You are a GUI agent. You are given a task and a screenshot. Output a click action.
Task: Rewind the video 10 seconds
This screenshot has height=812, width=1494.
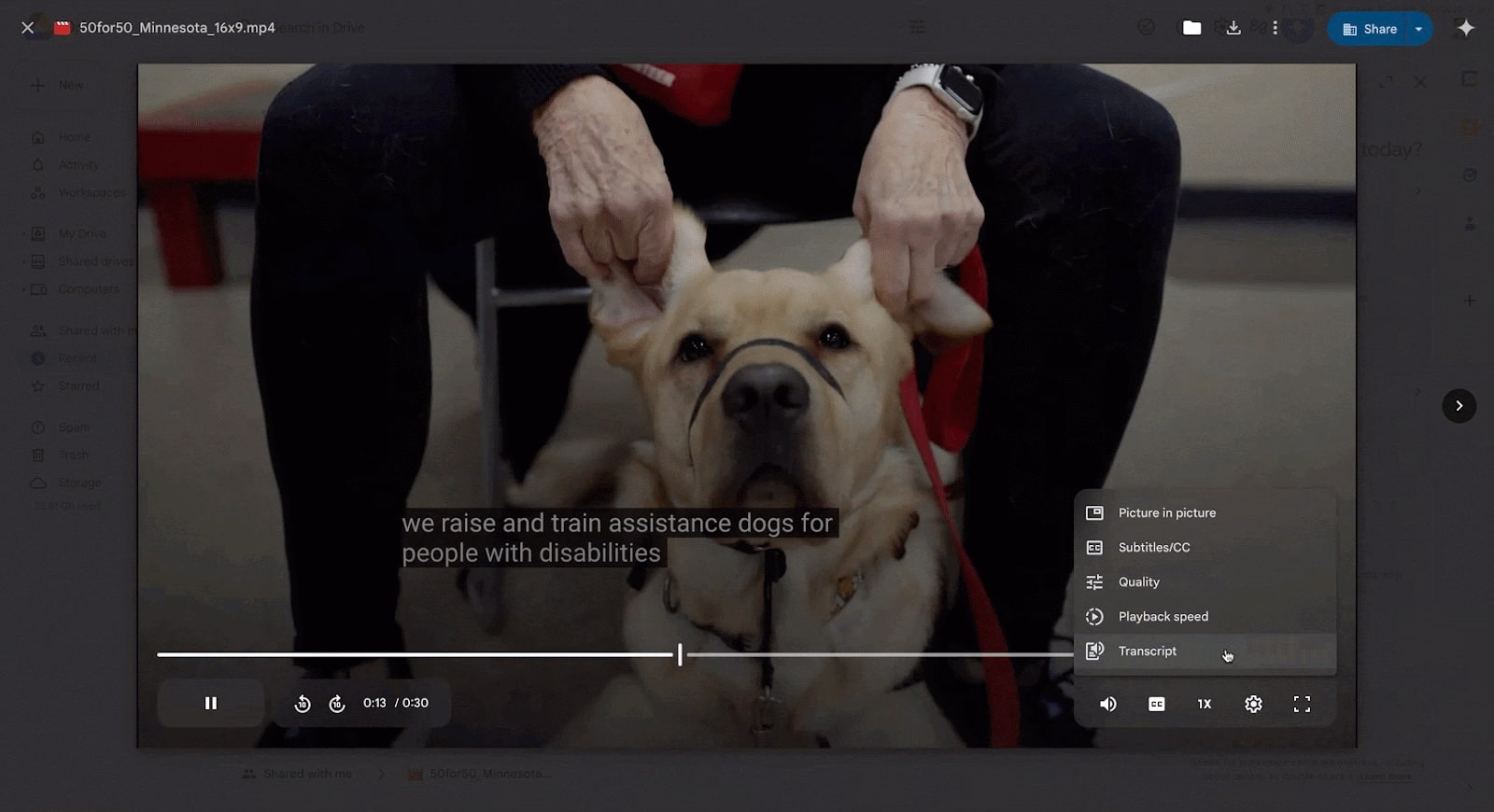[x=303, y=704]
